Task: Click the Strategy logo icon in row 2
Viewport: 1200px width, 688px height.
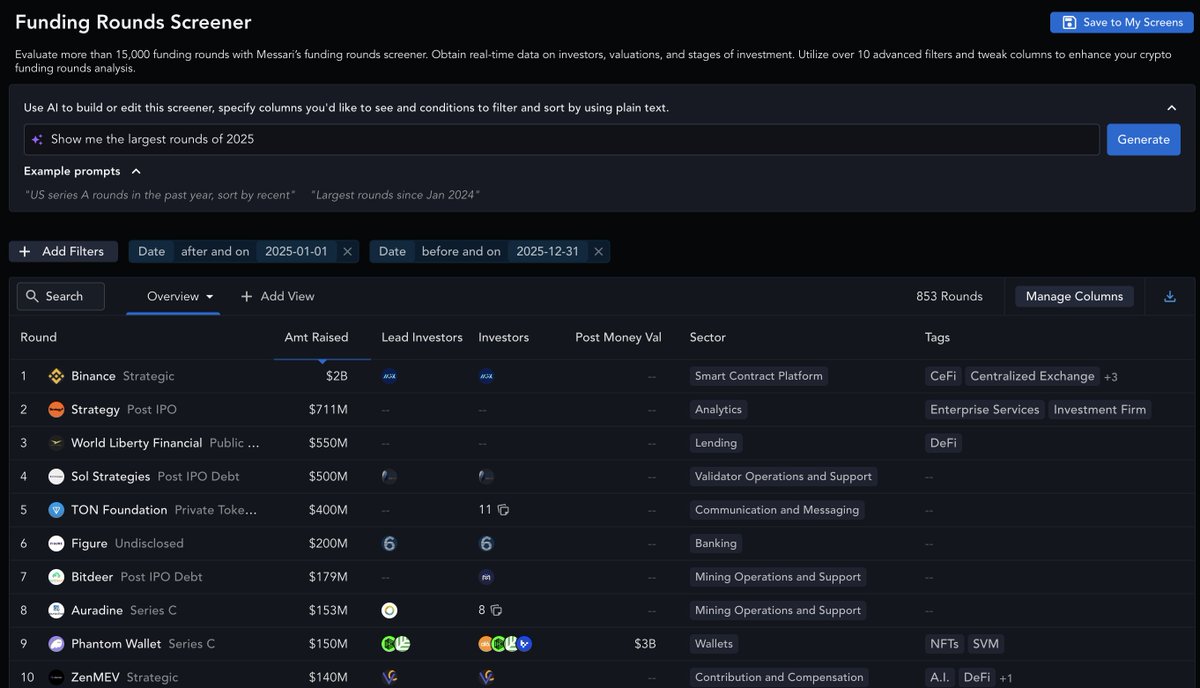Action: [56, 410]
